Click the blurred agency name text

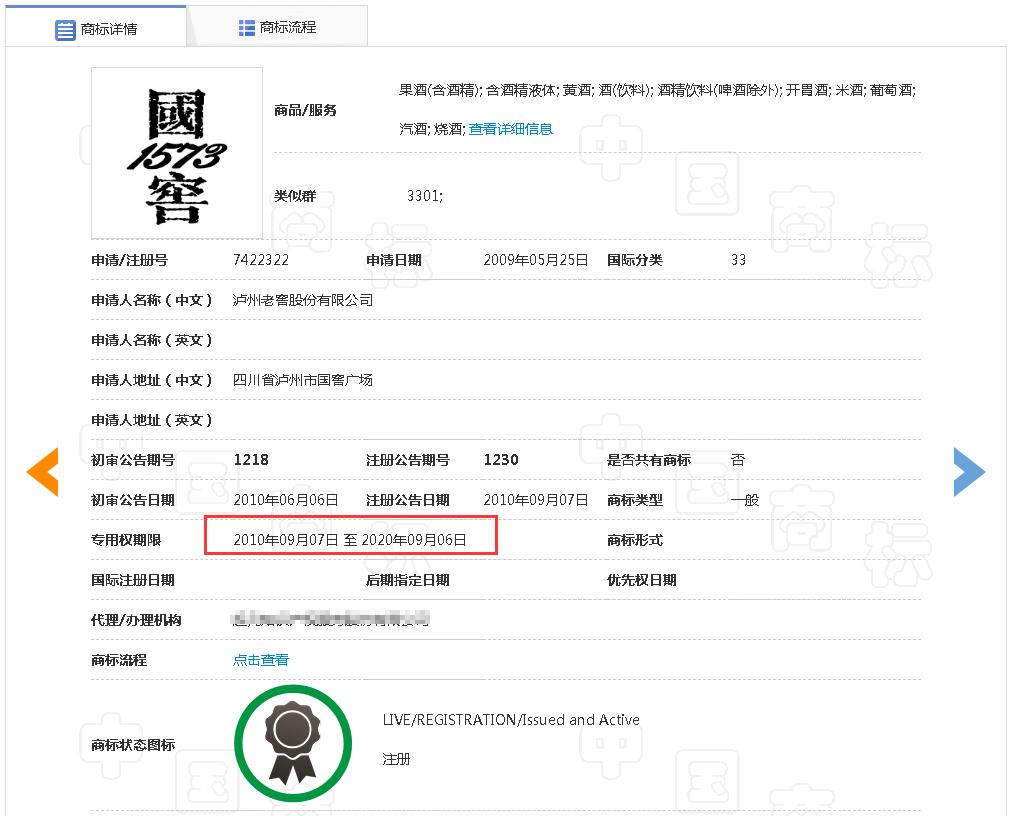click(330, 620)
